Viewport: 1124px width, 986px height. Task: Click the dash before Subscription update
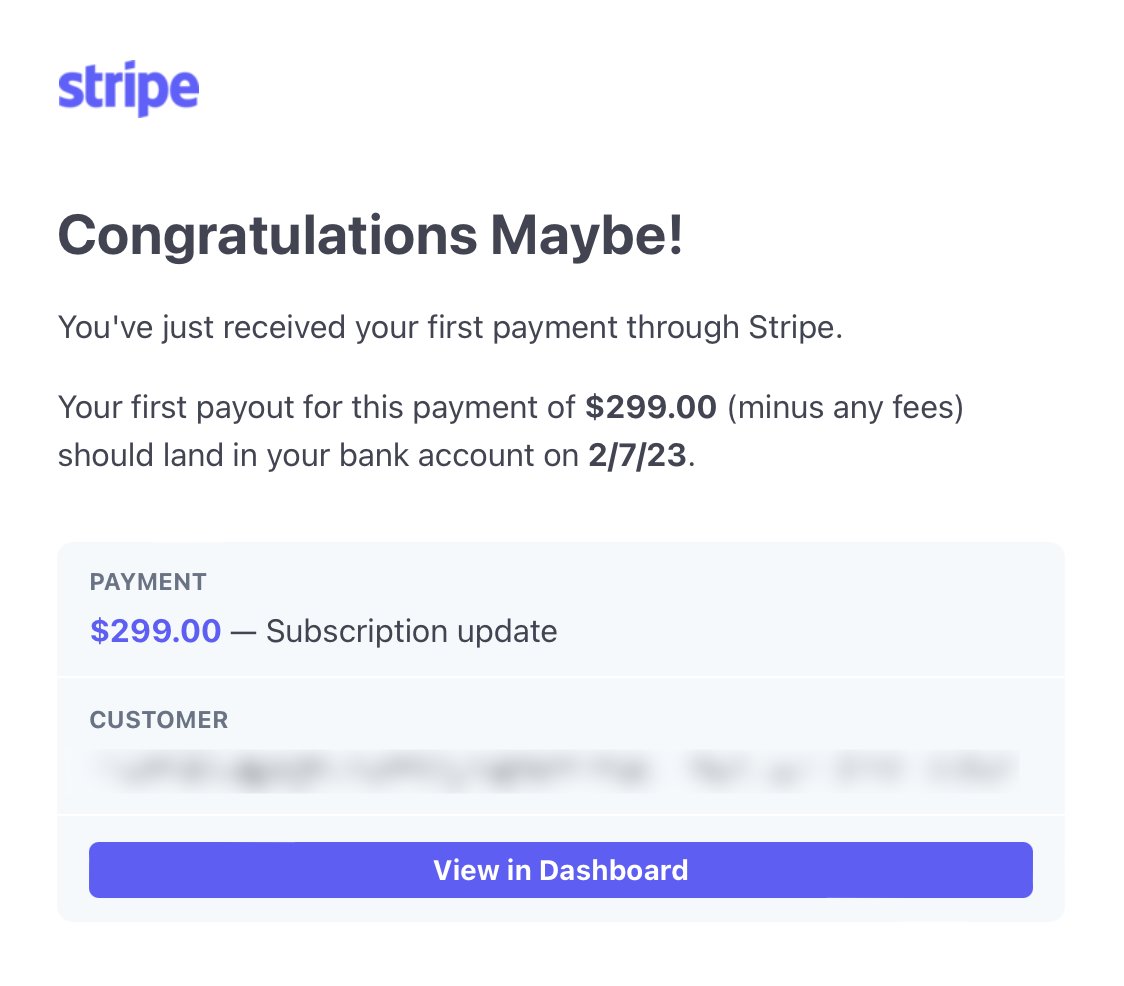(x=243, y=632)
